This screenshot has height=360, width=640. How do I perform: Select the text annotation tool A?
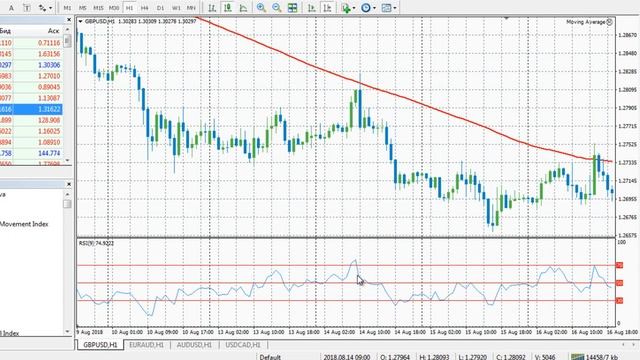point(11,8)
